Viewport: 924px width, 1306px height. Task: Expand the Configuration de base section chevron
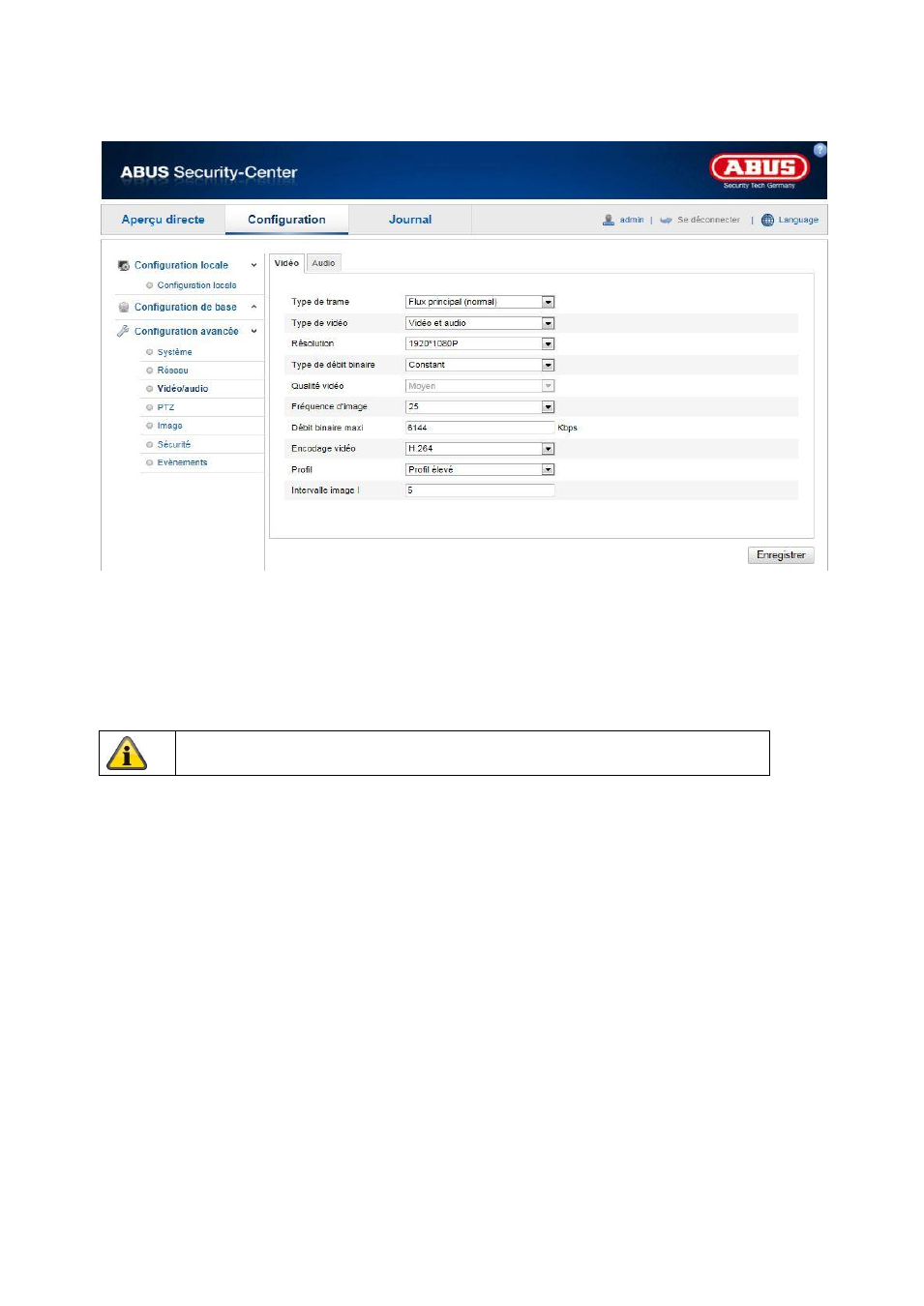click(254, 307)
